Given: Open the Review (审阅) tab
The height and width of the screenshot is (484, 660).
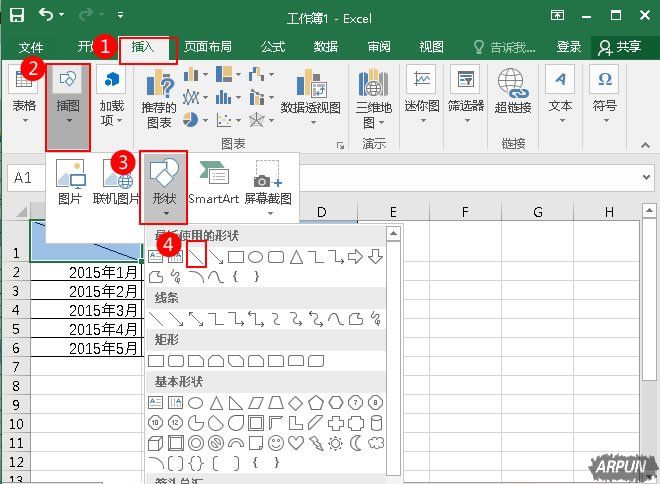Looking at the screenshot, I should pos(379,46).
